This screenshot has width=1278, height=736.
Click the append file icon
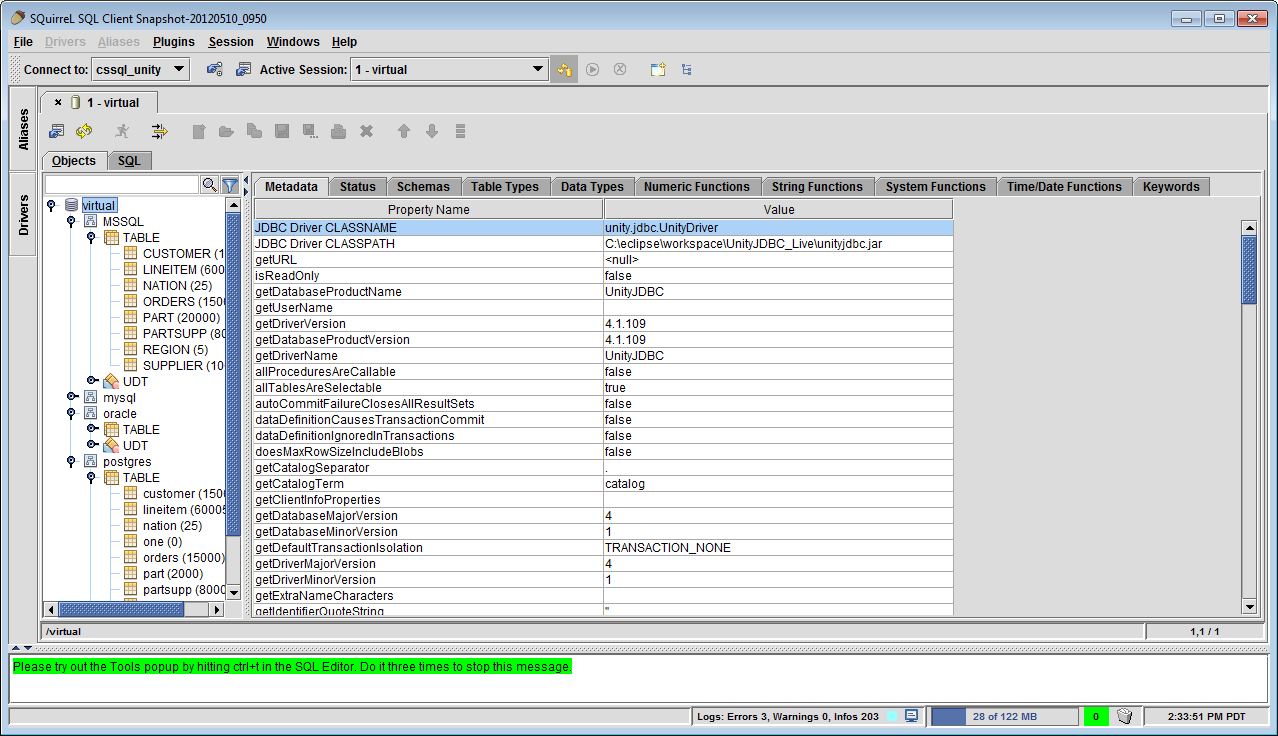(x=254, y=131)
